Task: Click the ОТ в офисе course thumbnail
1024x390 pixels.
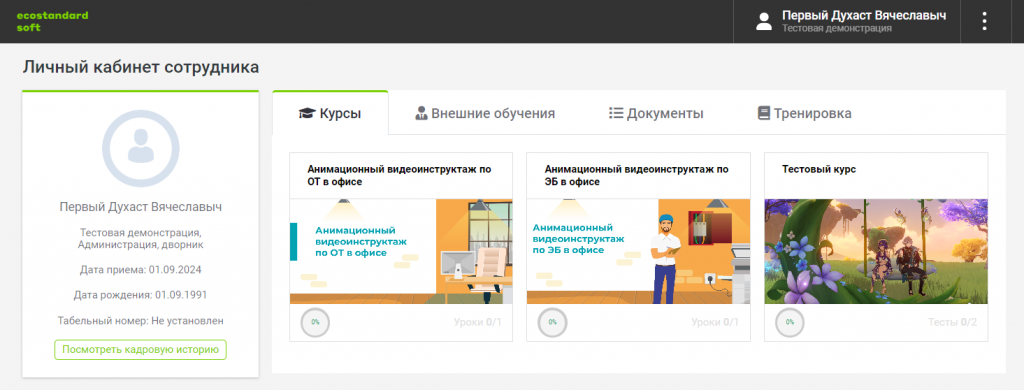Action: 401,252
